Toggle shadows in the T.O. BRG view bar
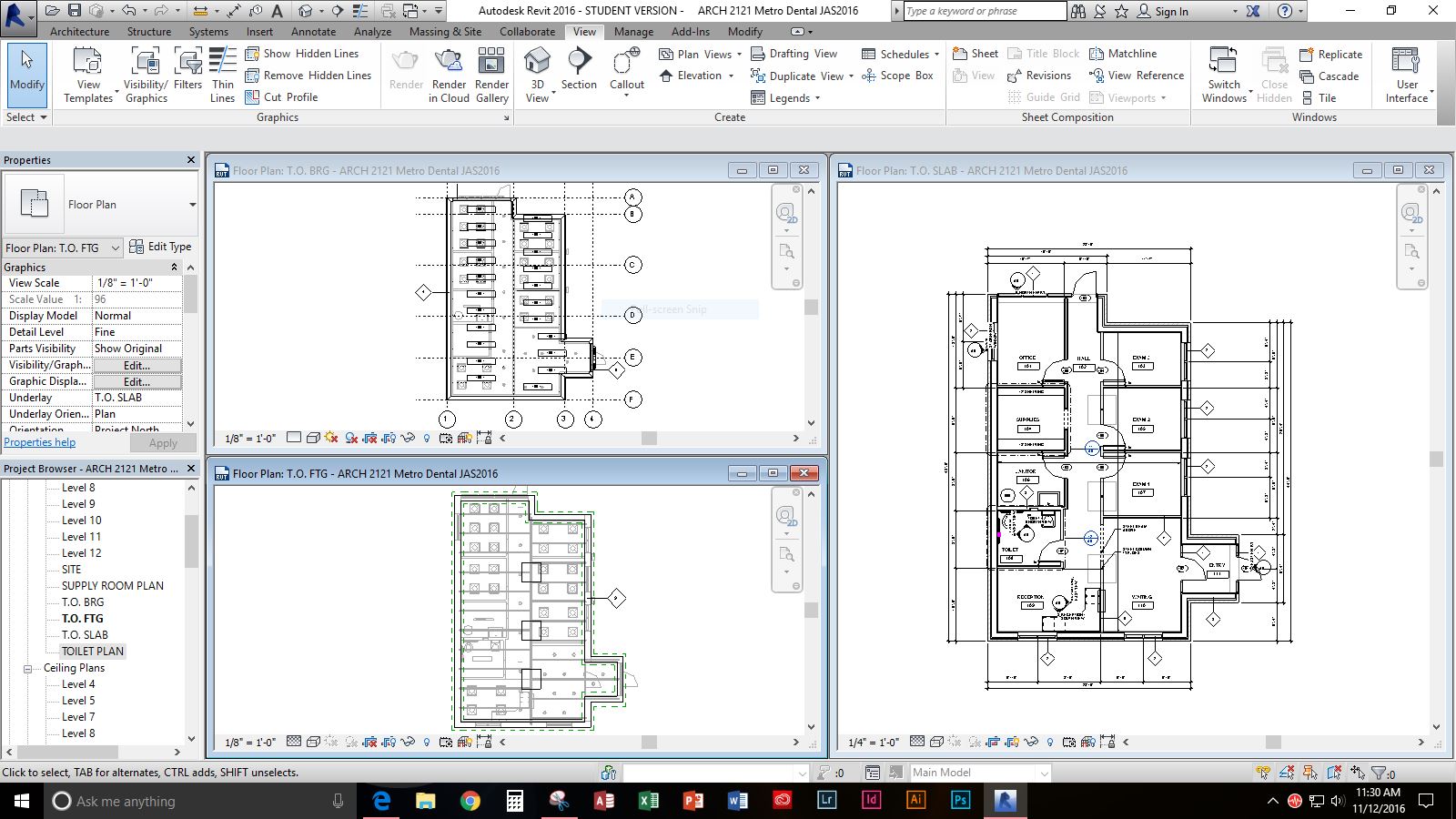 tap(351, 439)
